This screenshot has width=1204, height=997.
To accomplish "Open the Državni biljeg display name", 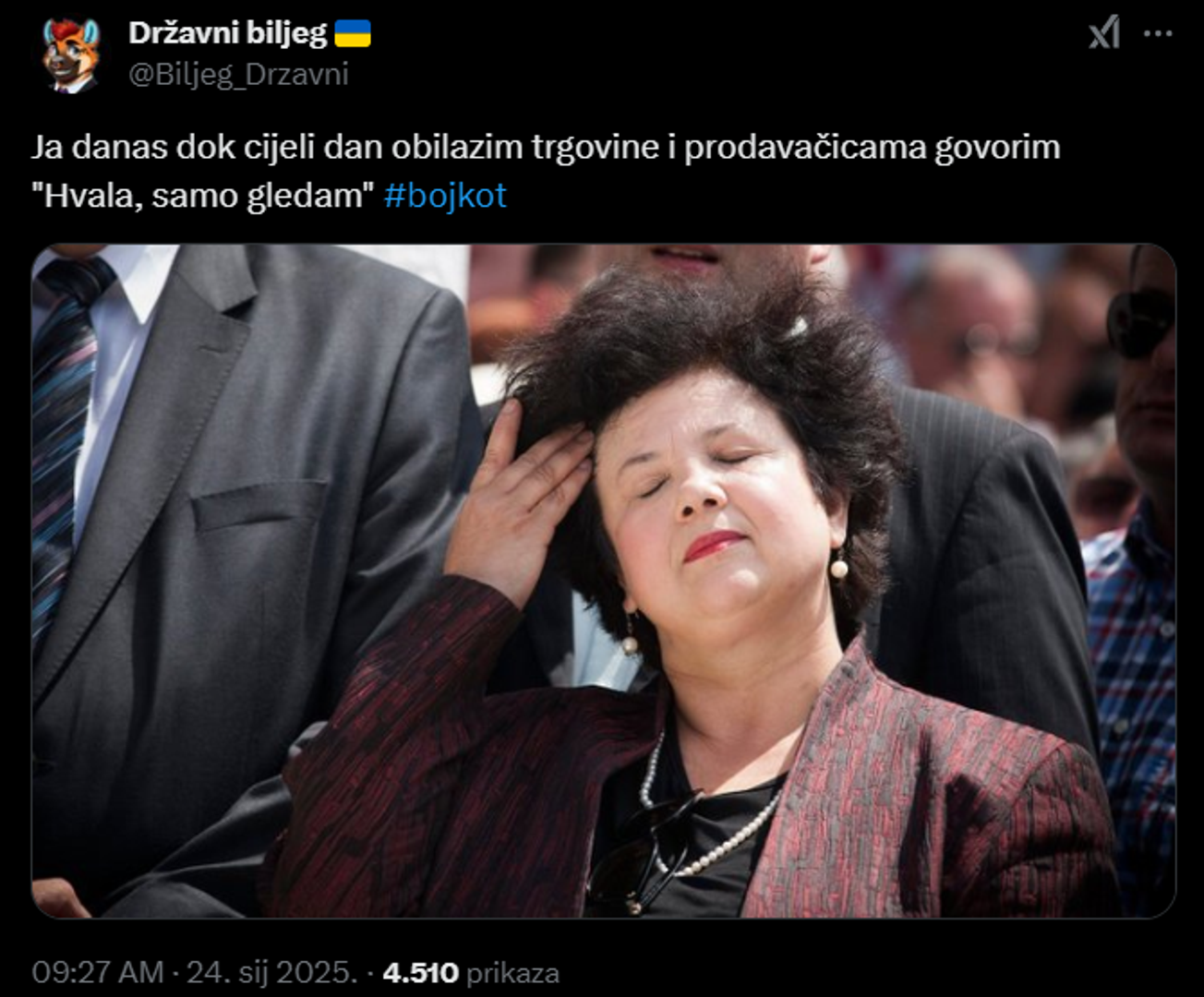I will [x=227, y=34].
